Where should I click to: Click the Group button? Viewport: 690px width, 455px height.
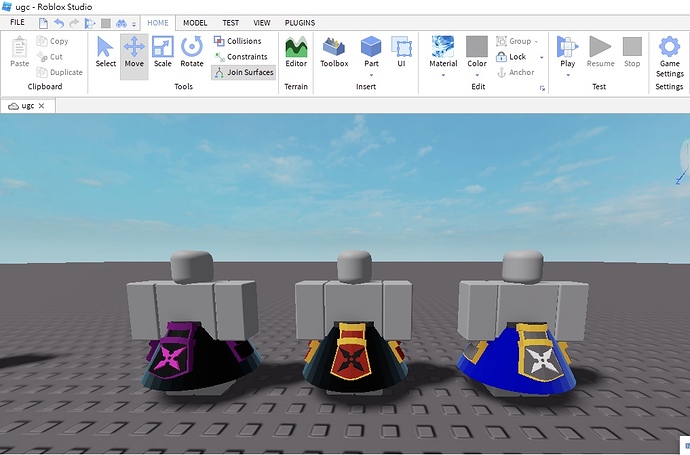coord(514,41)
